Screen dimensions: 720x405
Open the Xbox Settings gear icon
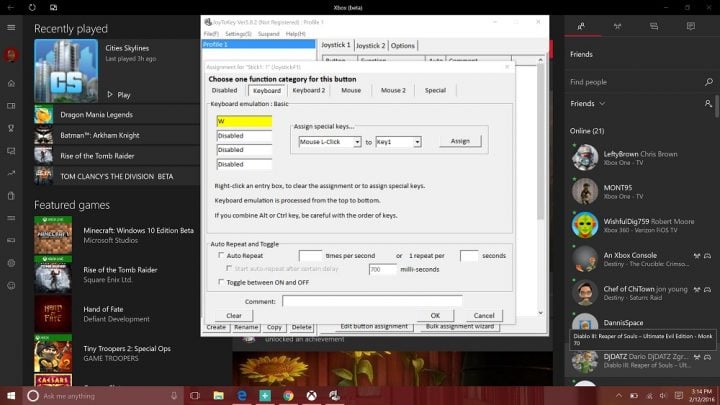pos(11,263)
